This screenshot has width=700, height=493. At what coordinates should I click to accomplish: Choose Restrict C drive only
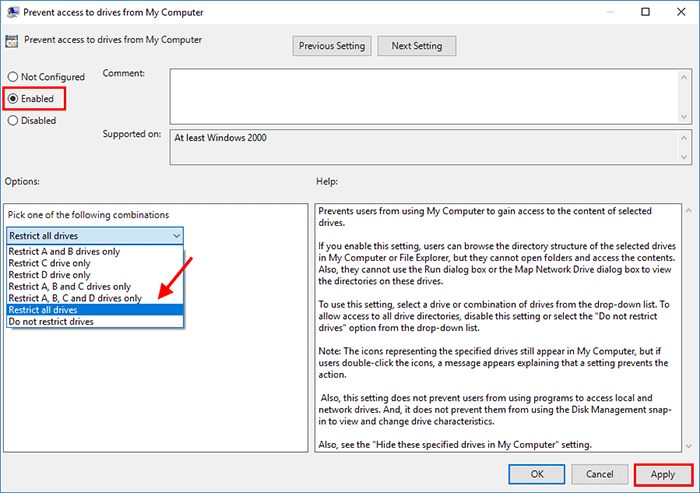(x=95, y=263)
